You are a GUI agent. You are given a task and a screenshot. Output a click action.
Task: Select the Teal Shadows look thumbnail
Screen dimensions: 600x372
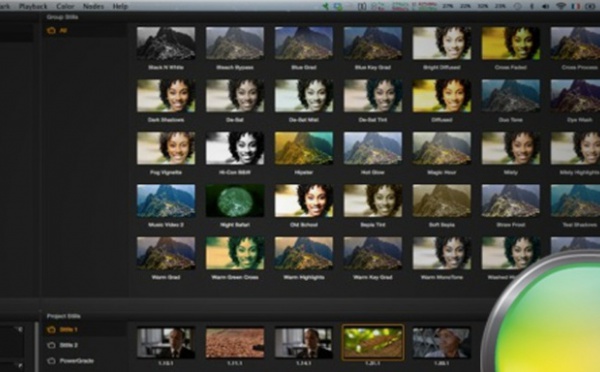coord(575,201)
